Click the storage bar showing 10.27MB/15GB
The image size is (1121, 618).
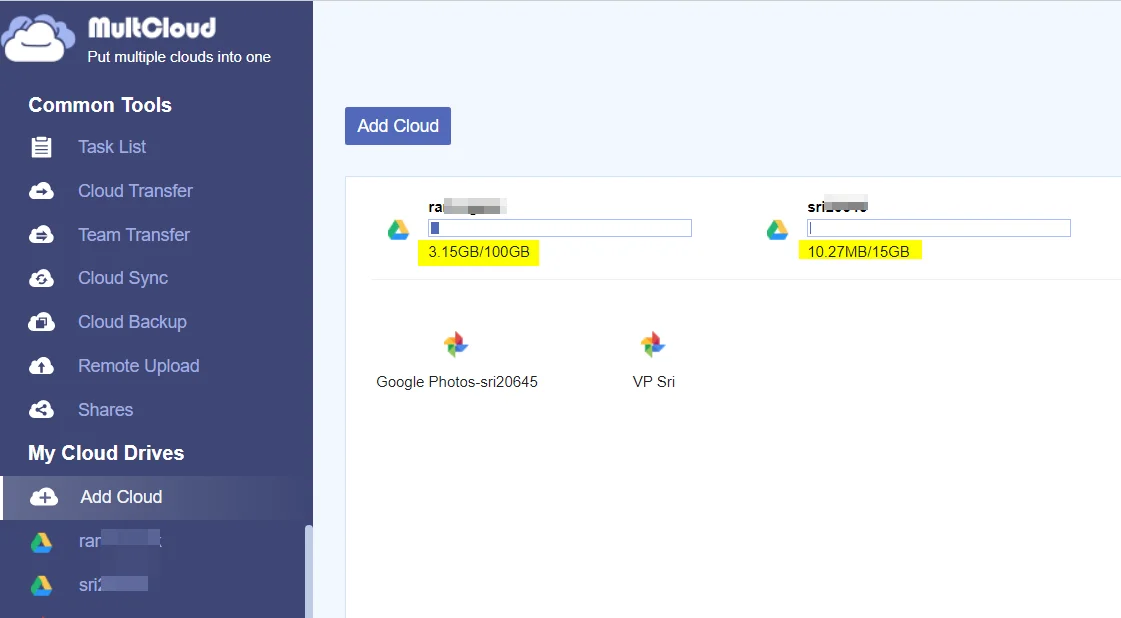939,228
